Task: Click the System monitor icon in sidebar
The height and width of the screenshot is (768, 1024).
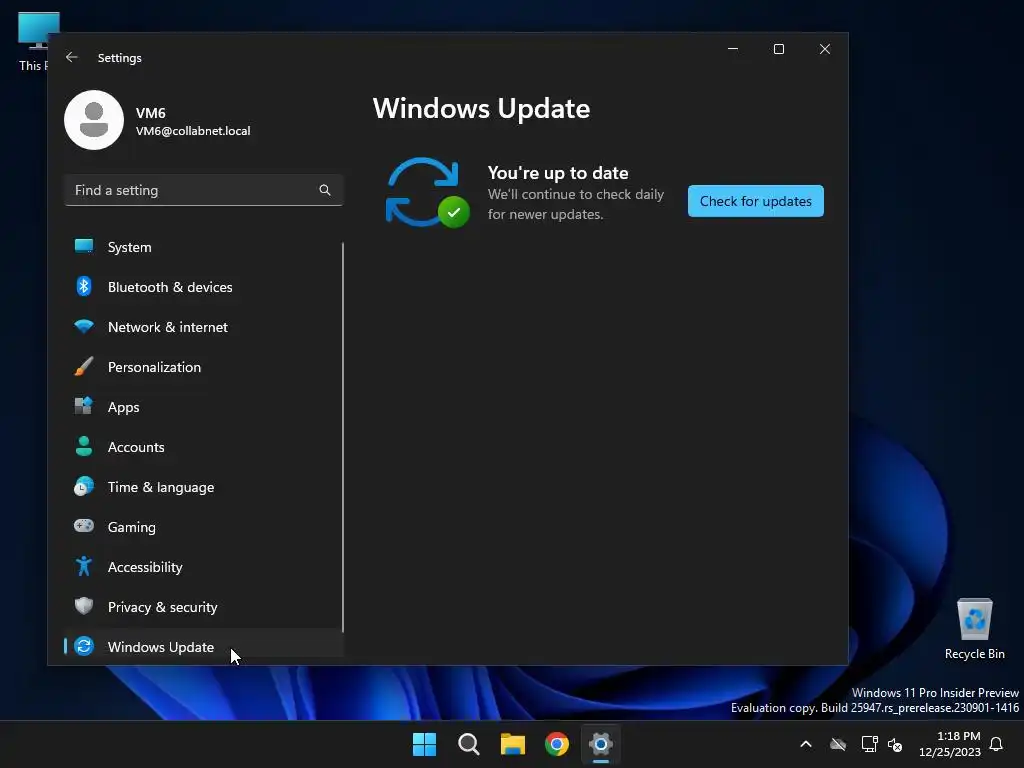Action: click(84, 246)
